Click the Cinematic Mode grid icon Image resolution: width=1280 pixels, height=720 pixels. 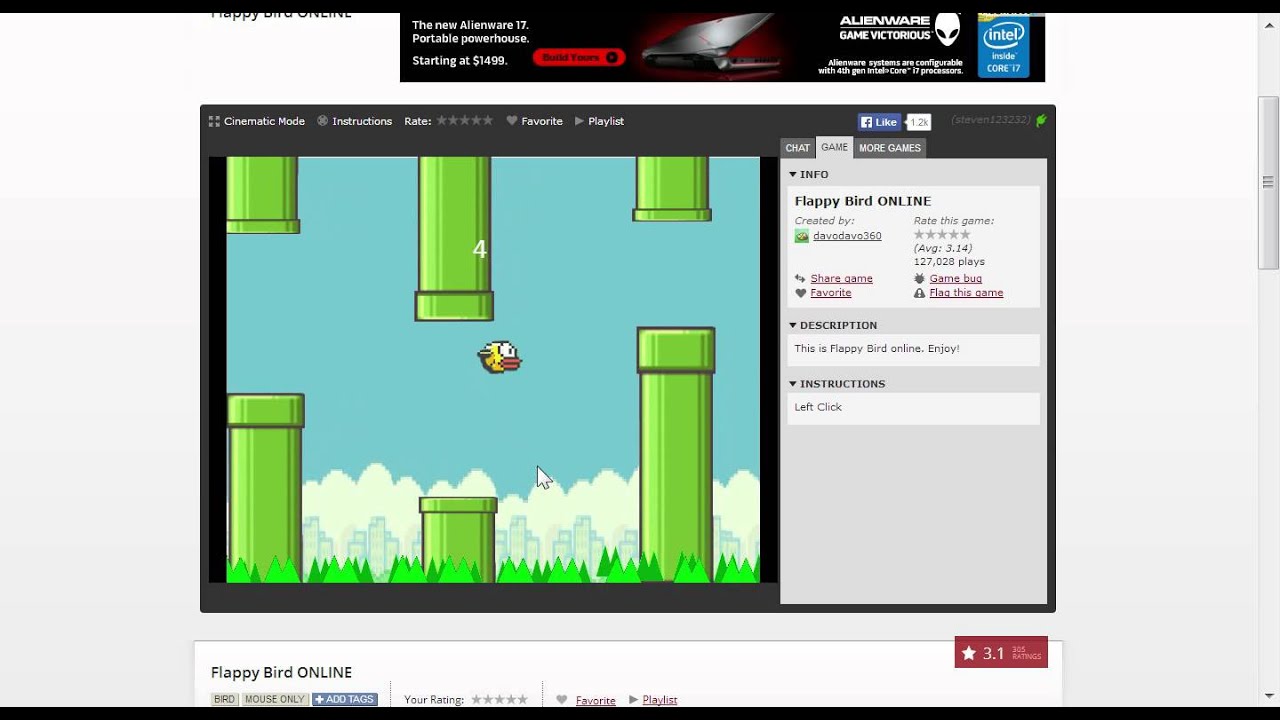tap(214, 121)
